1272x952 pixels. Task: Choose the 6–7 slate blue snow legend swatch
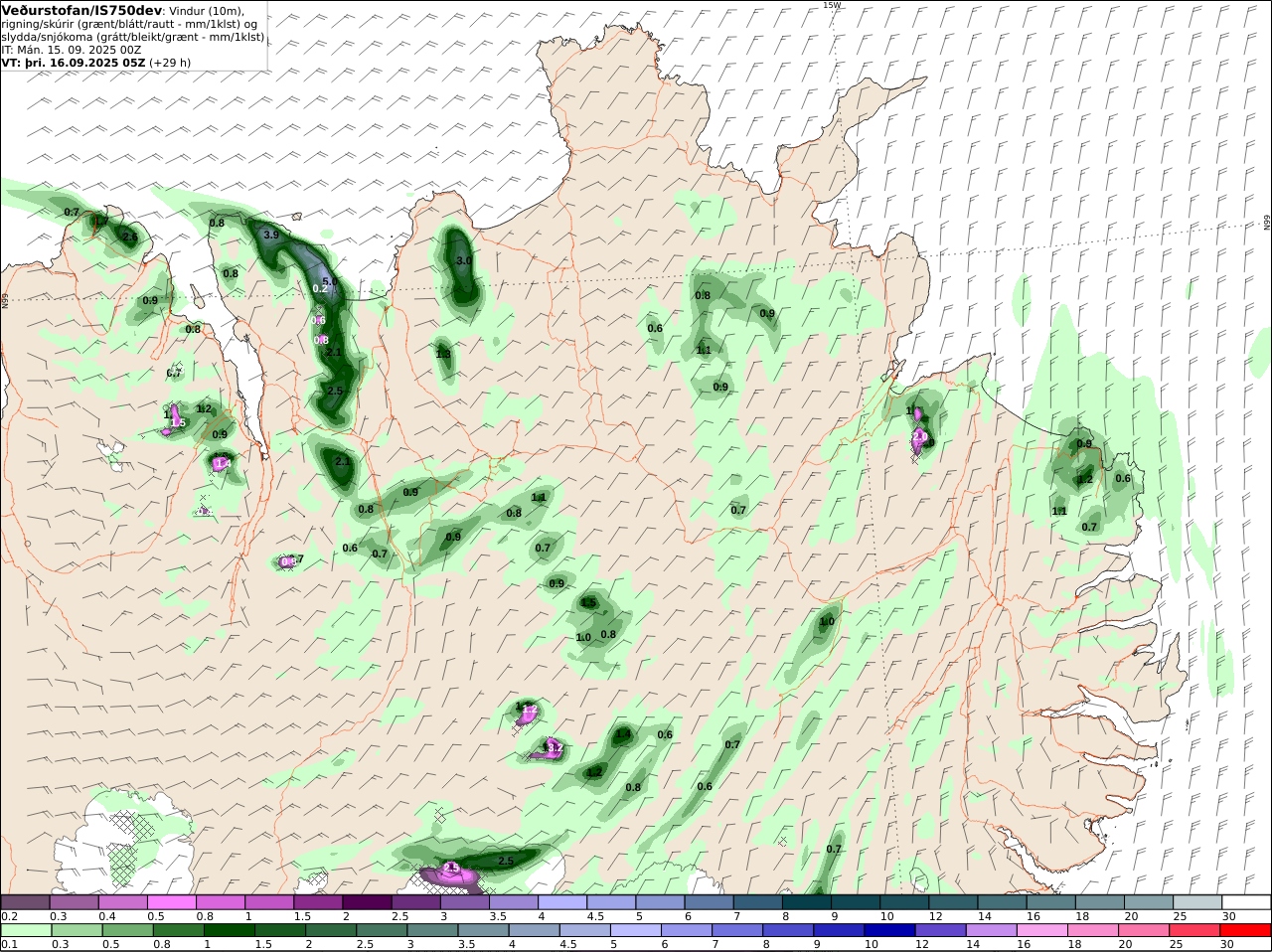[x=710, y=902]
